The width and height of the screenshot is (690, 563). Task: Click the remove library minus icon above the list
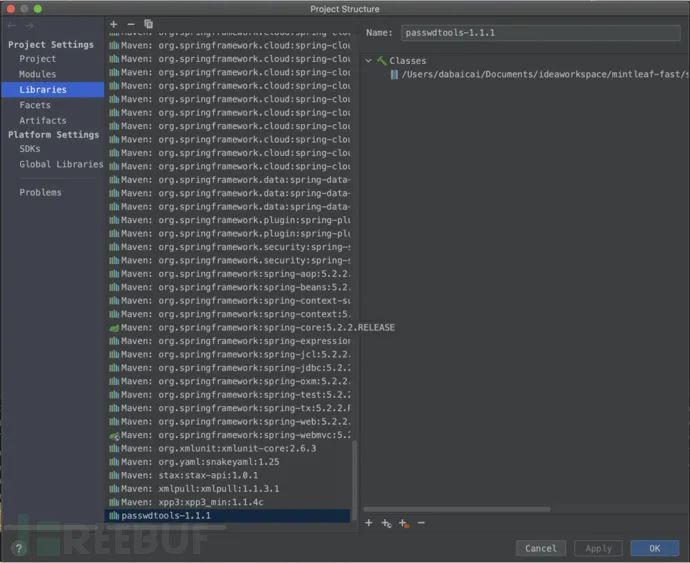(131, 24)
